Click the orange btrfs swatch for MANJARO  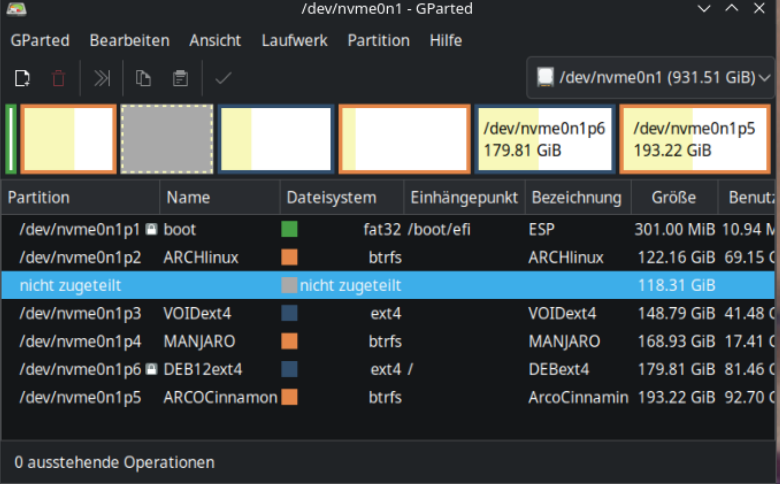pyautogui.click(x=290, y=341)
